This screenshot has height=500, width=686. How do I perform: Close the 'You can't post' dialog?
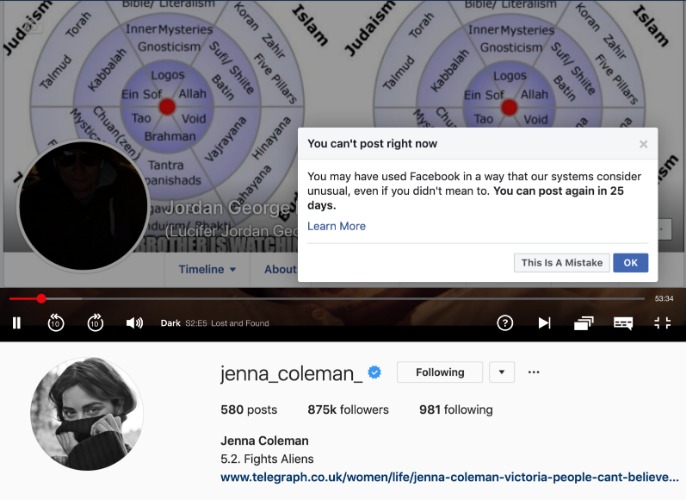[643, 144]
